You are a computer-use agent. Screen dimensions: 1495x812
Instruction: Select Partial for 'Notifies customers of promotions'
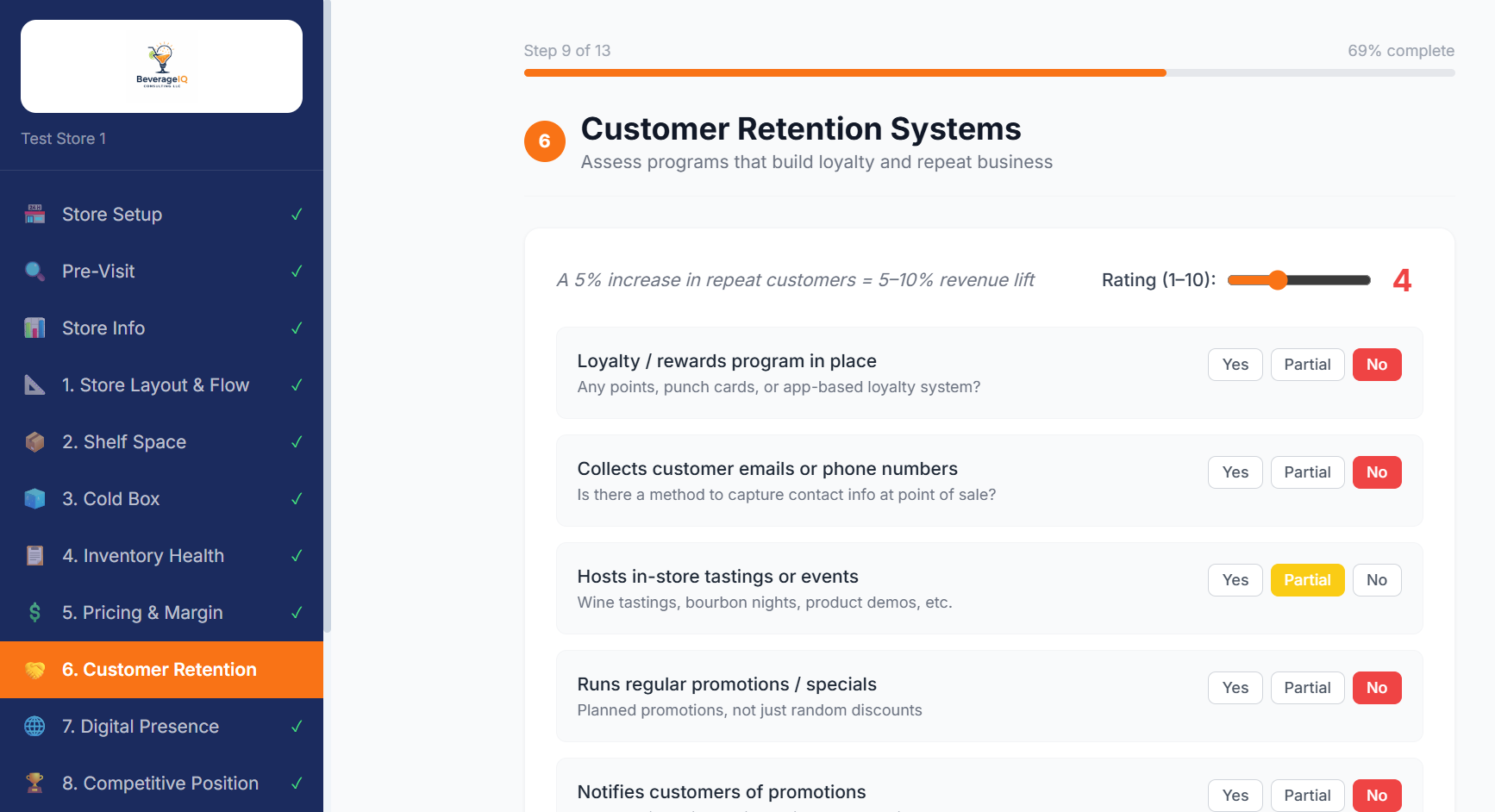(x=1307, y=795)
